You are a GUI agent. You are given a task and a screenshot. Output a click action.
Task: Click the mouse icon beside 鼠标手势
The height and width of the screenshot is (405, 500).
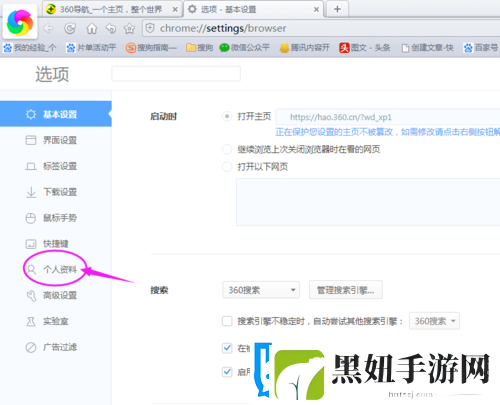tap(31, 218)
